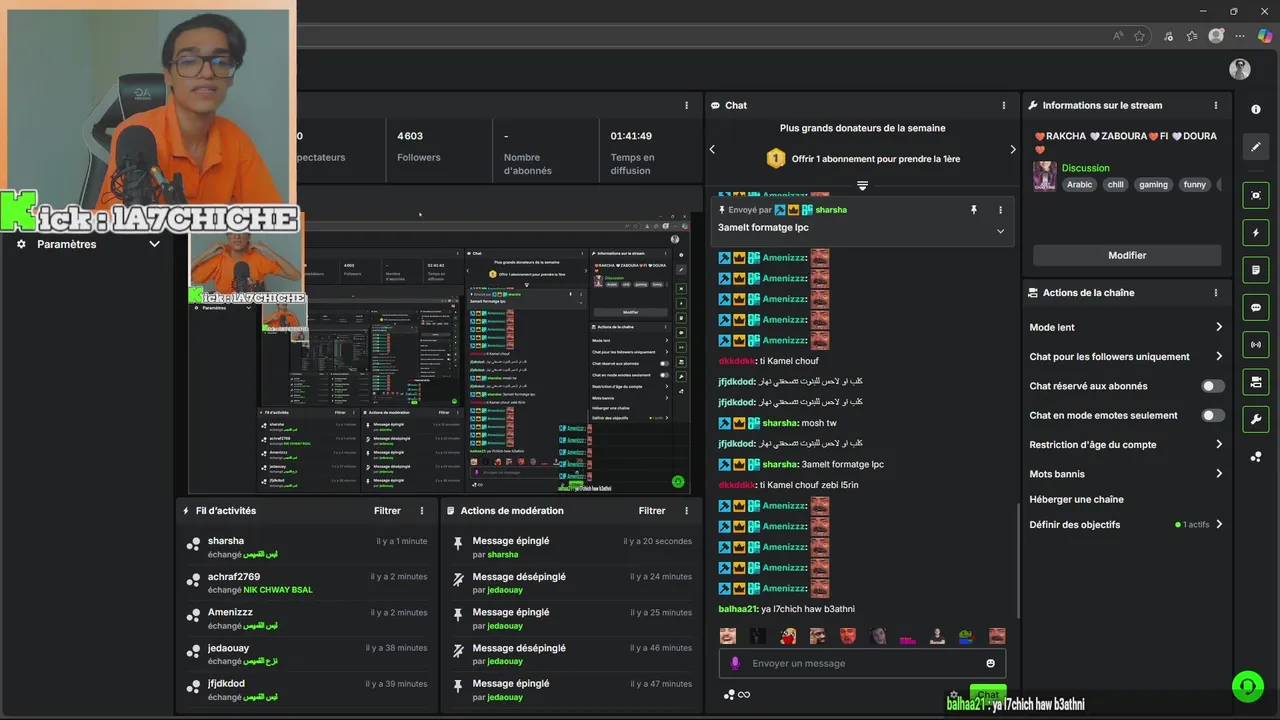The image size is (1280, 720).
Task: Click Filtrer in Actions de modération panel
Action: point(652,511)
